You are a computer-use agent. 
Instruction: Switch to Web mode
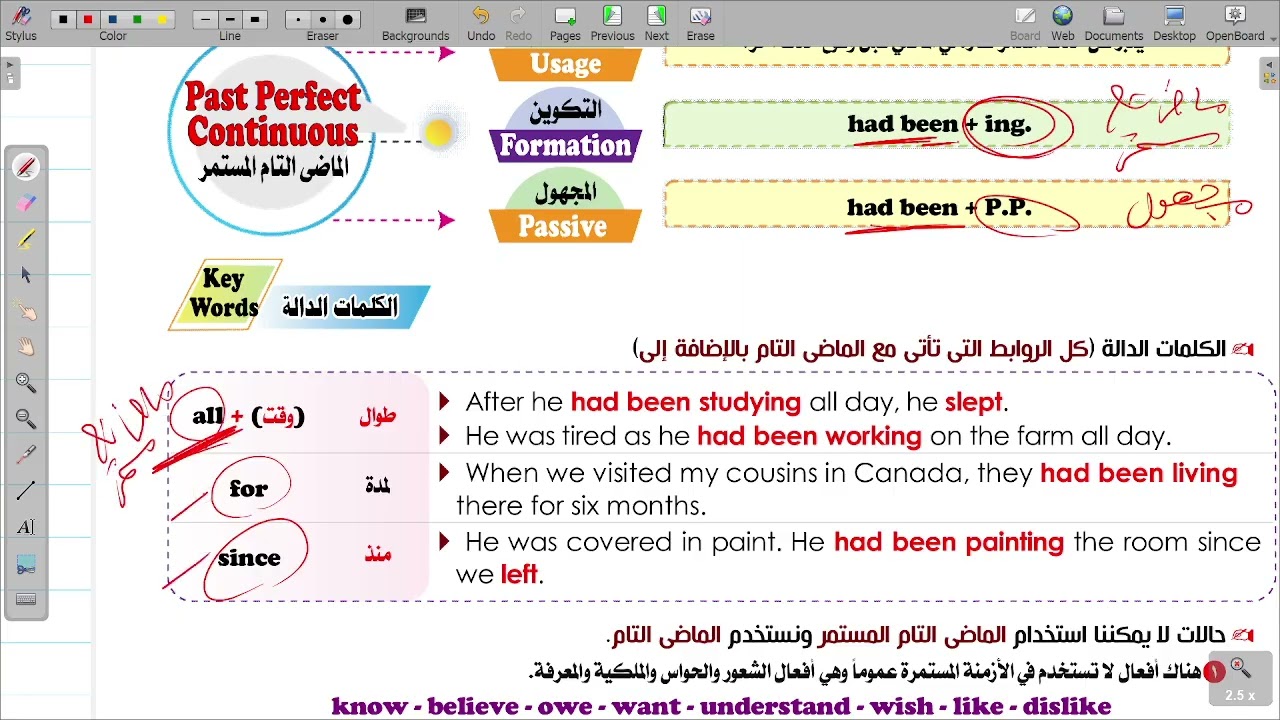1062,23
